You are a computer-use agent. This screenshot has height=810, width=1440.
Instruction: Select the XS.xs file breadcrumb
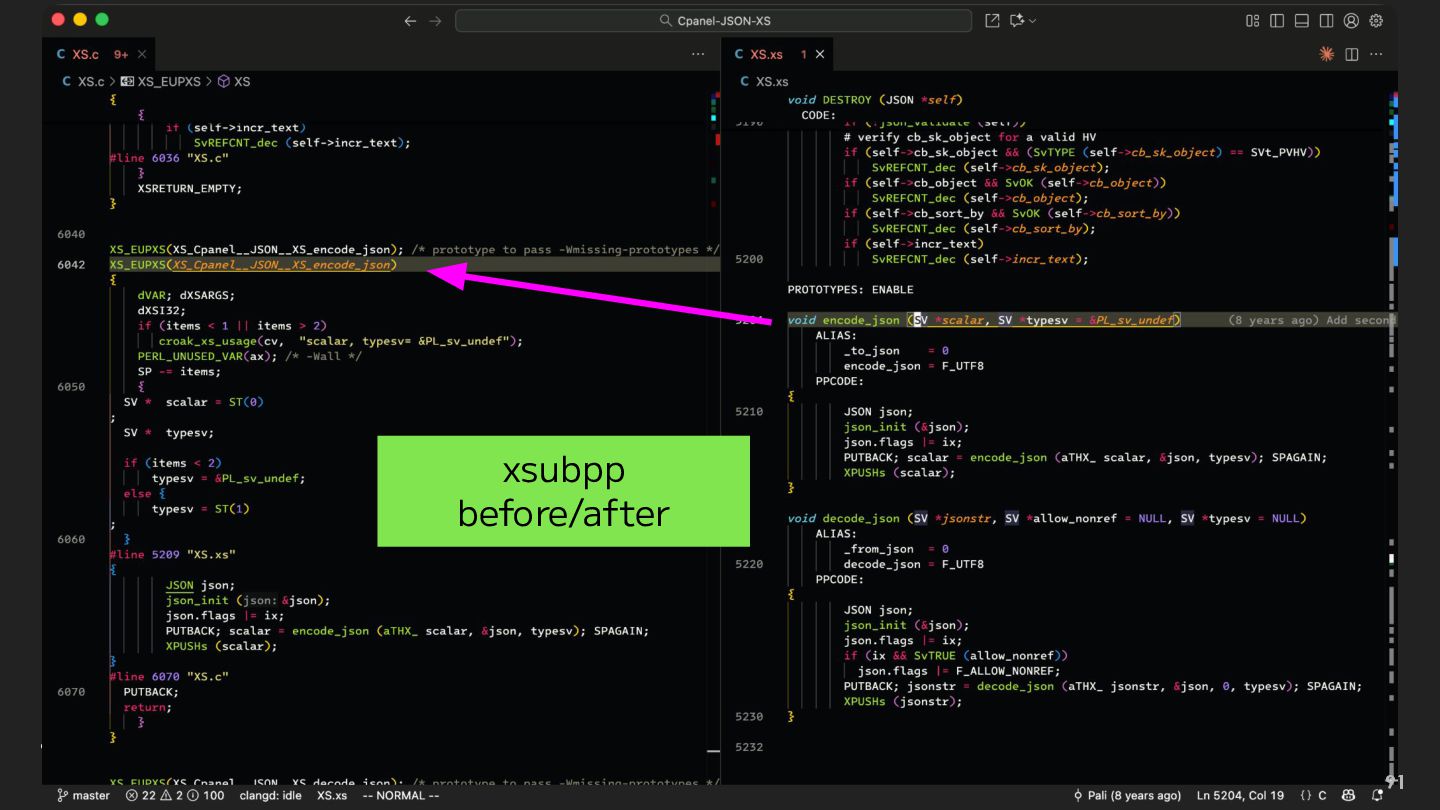[764, 81]
